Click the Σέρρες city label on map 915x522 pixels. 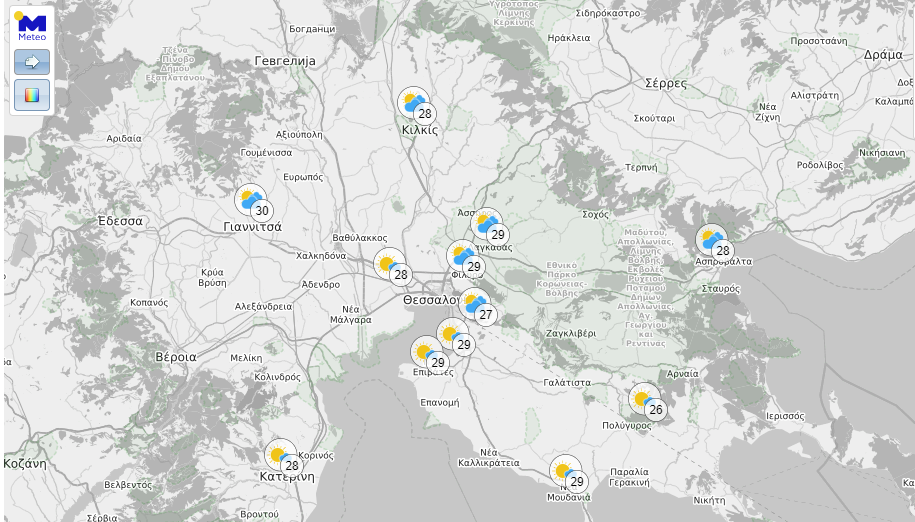pyautogui.click(x=666, y=83)
